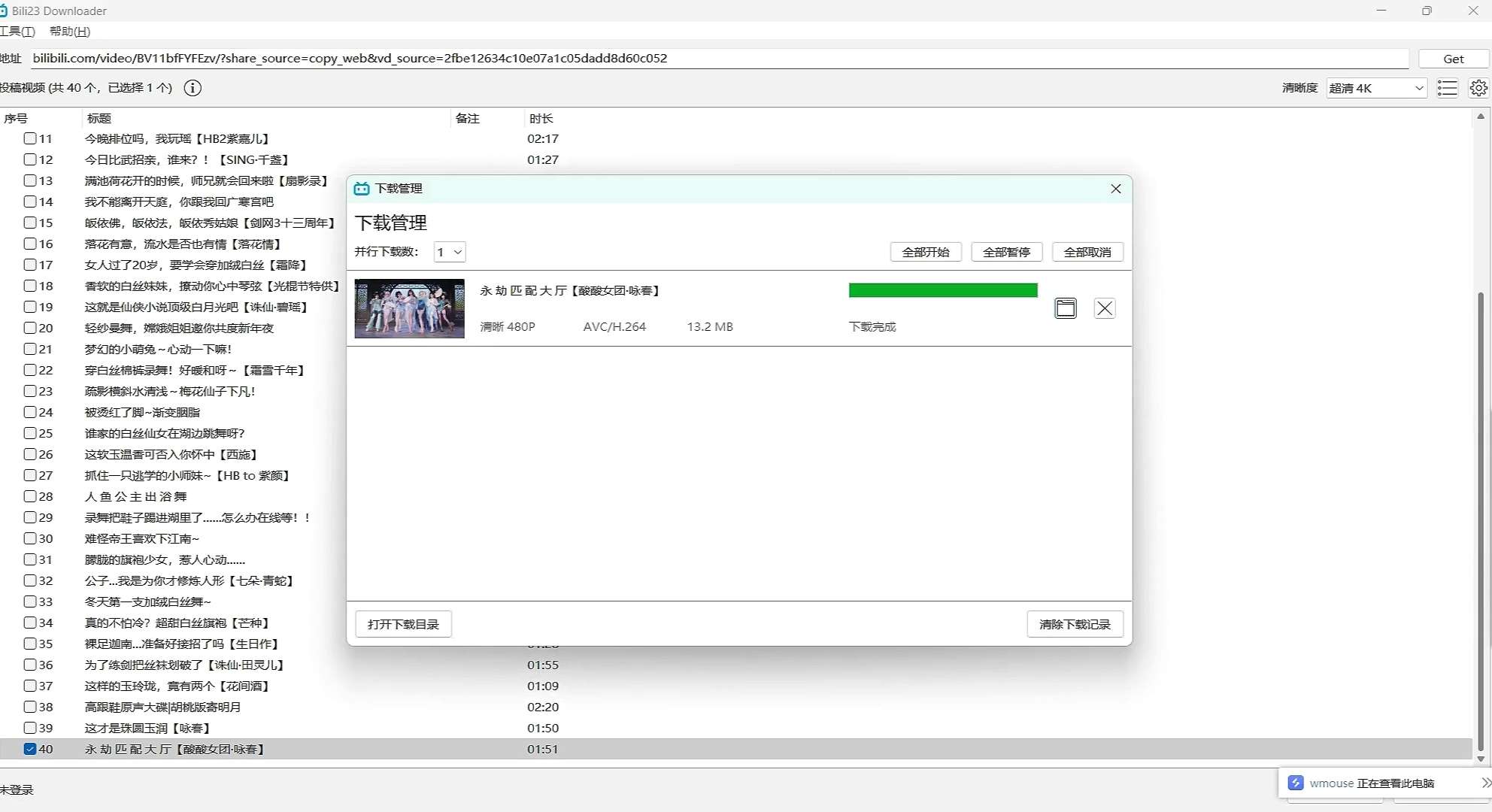Click 全部开始 button
Image resolution: width=1492 pixels, height=812 pixels.
click(926, 252)
